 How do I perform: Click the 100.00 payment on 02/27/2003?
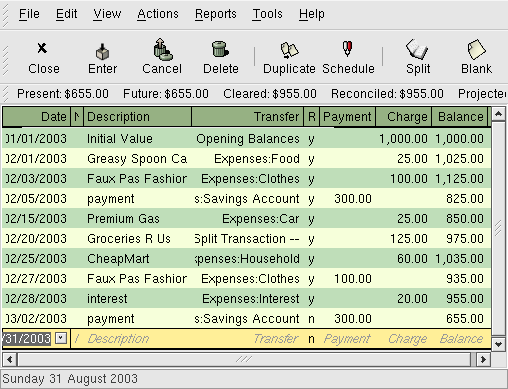pos(353,279)
